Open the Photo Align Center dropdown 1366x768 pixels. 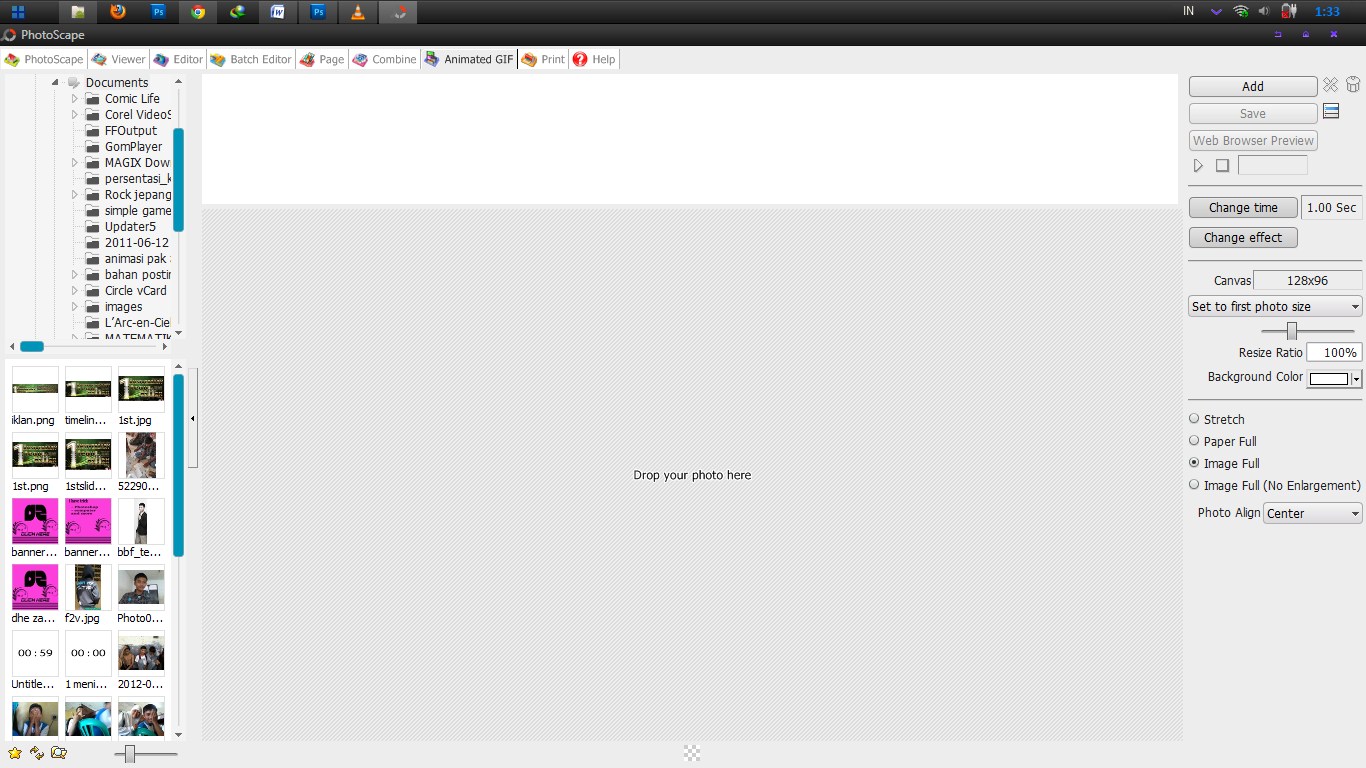point(1313,513)
